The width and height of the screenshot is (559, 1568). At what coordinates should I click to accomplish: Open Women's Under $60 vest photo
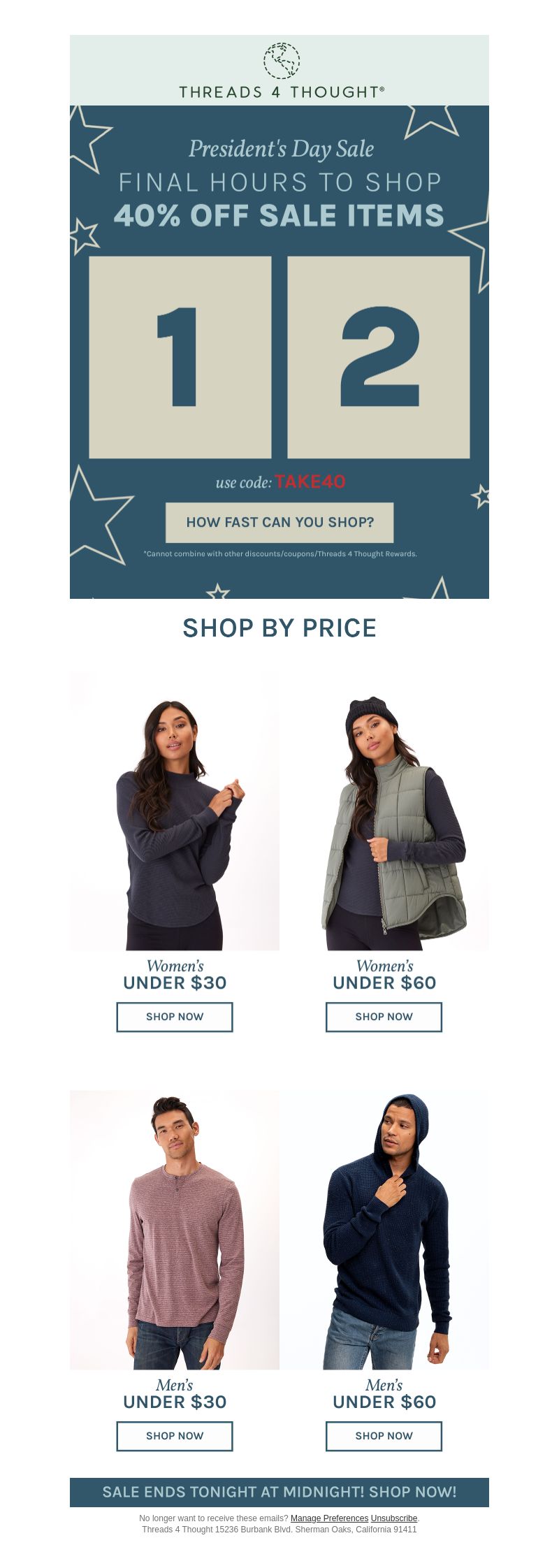pyautogui.click(x=384, y=811)
